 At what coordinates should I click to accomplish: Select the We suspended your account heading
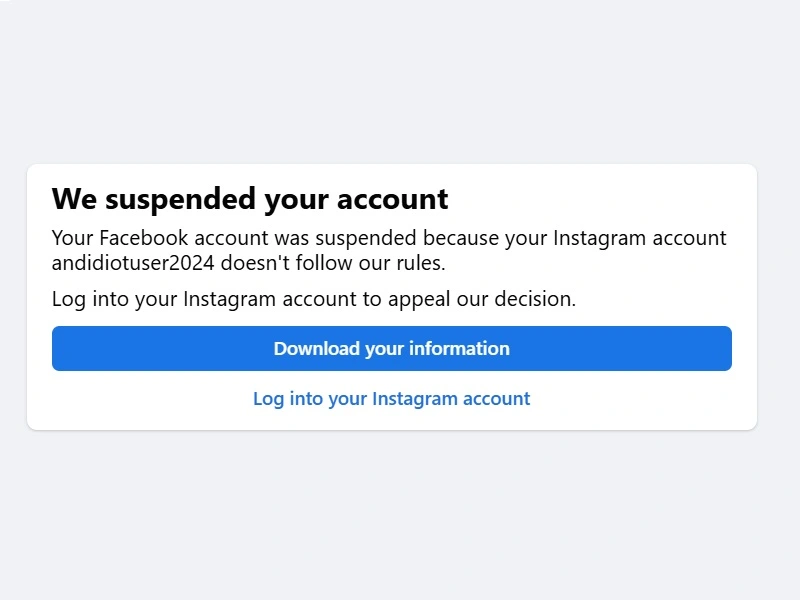point(250,199)
